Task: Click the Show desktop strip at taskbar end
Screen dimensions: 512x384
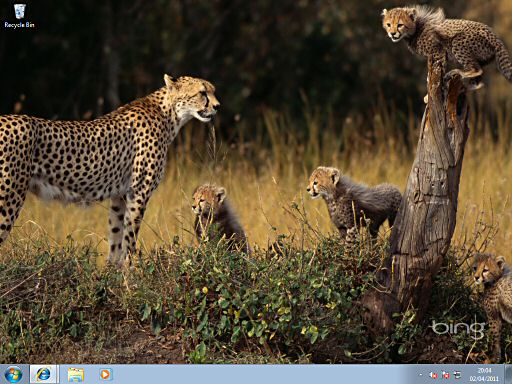Action: [x=508, y=374]
